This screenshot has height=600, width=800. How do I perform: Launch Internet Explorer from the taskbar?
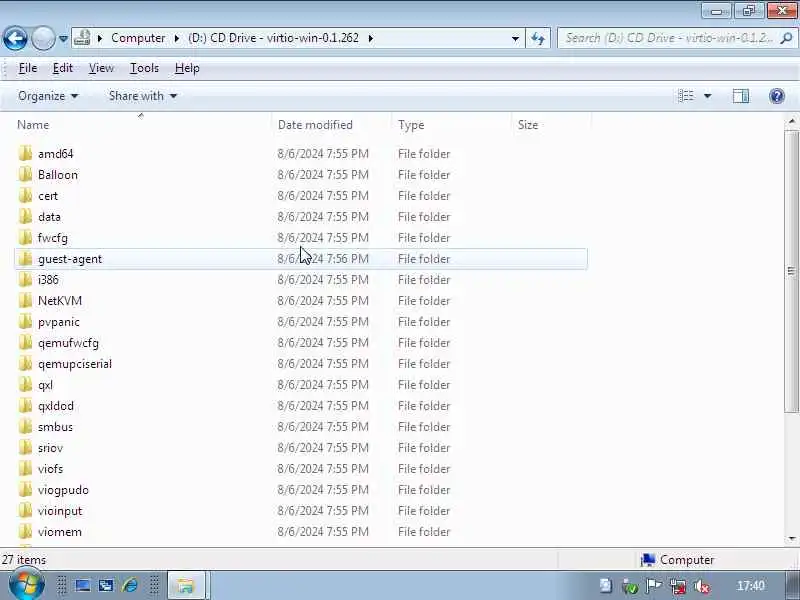pyautogui.click(x=130, y=586)
